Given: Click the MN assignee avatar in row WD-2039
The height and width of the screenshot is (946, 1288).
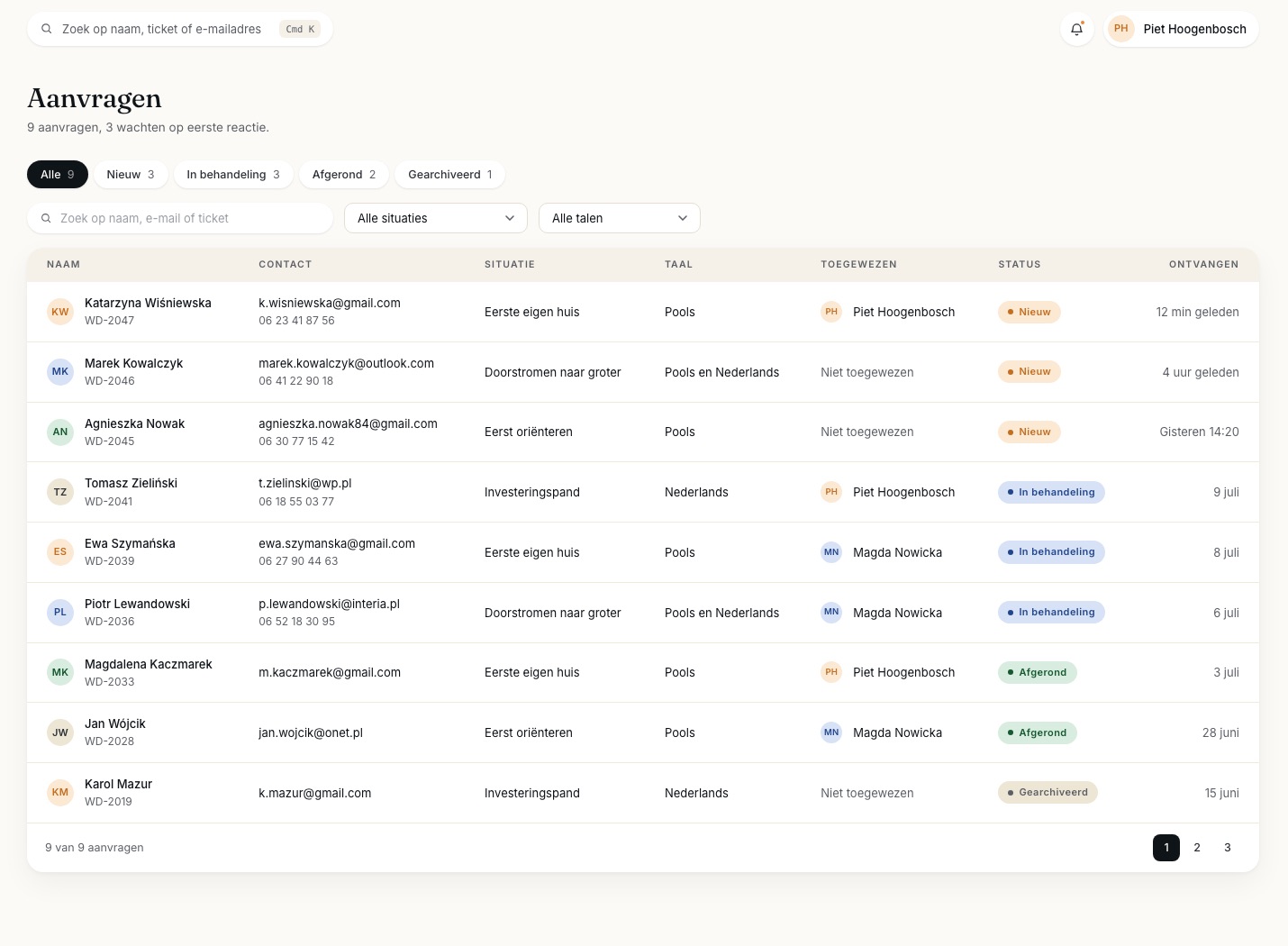Looking at the screenshot, I should (831, 552).
